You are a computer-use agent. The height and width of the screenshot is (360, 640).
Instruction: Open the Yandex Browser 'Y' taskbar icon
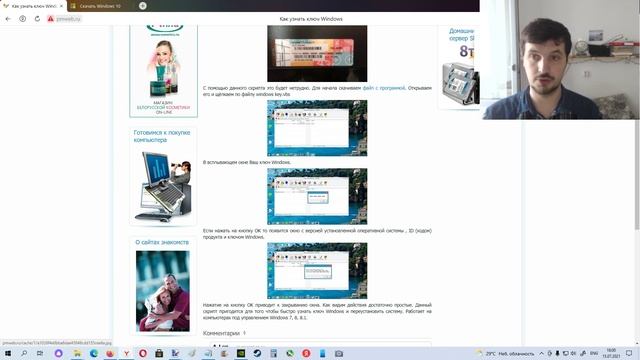pyautogui.click(x=127, y=353)
